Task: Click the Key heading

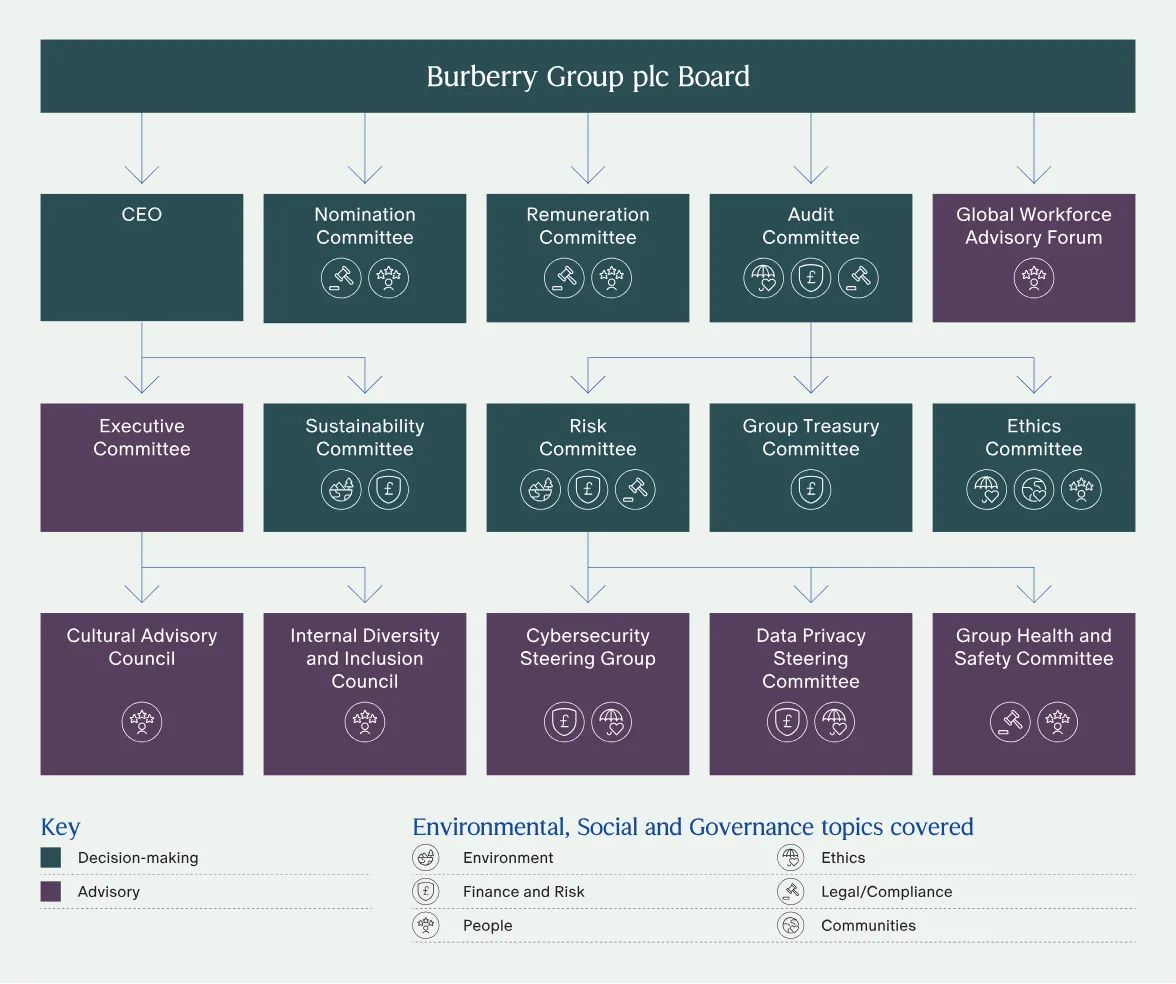Action: click(60, 826)
